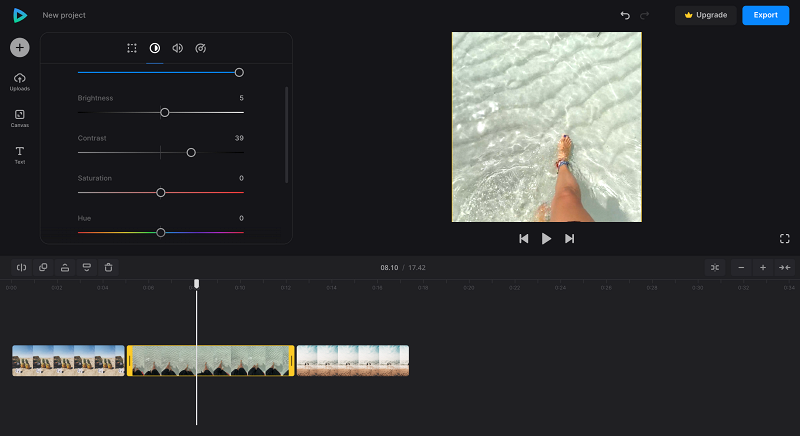Play the video preview
This screenshot has height=436, width=800.
[x=546, y=239]
